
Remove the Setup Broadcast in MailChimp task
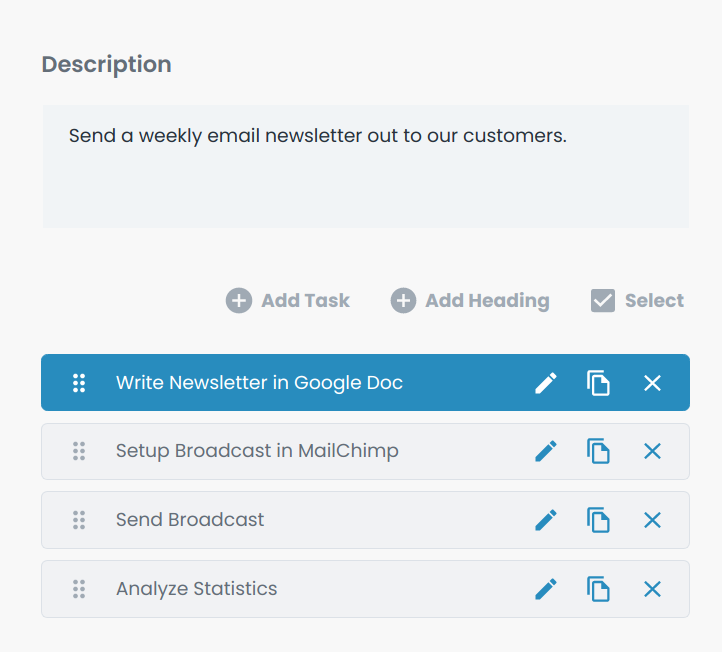(x=652, y=451)
